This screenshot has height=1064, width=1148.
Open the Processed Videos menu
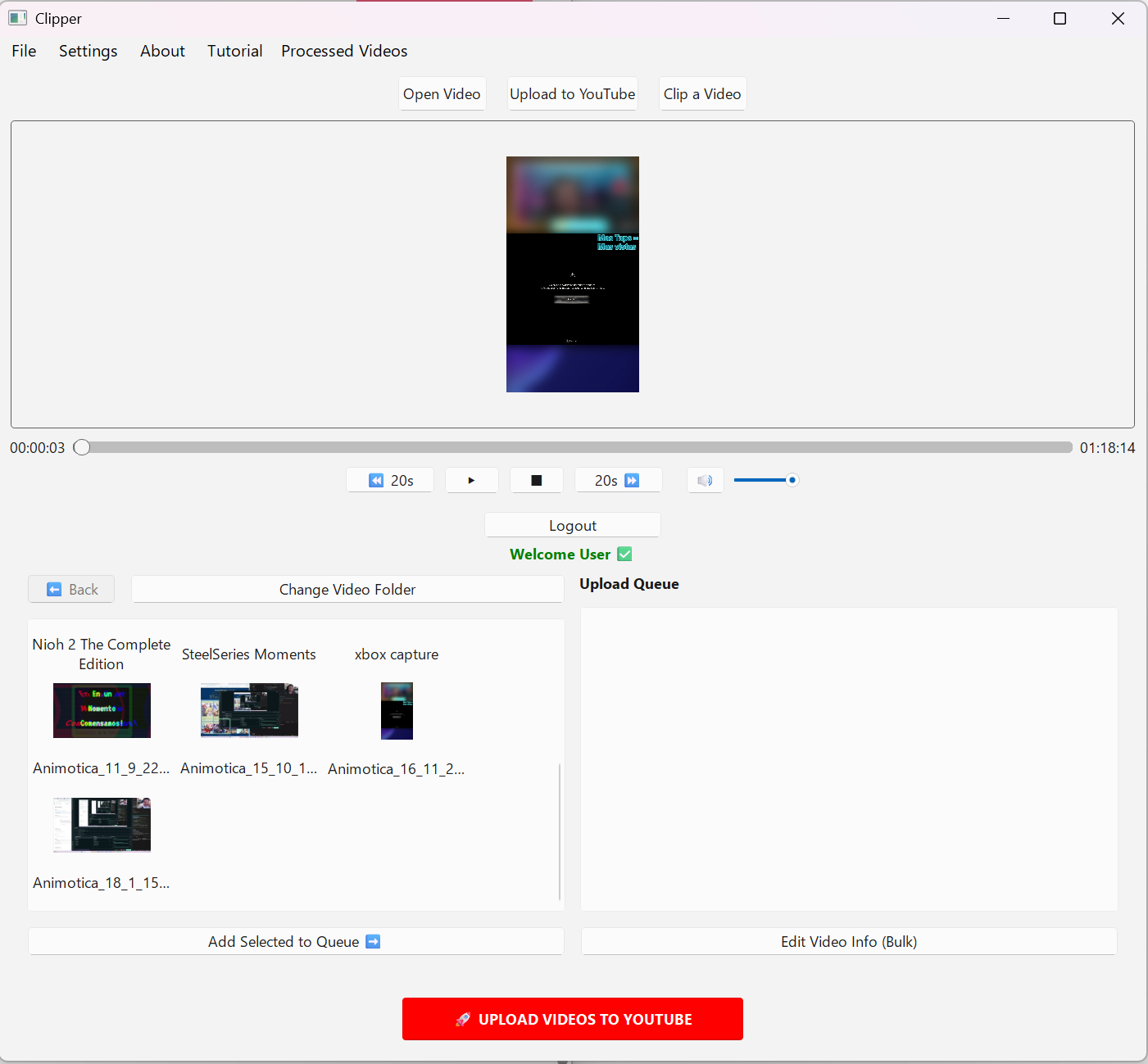point(343,51)
